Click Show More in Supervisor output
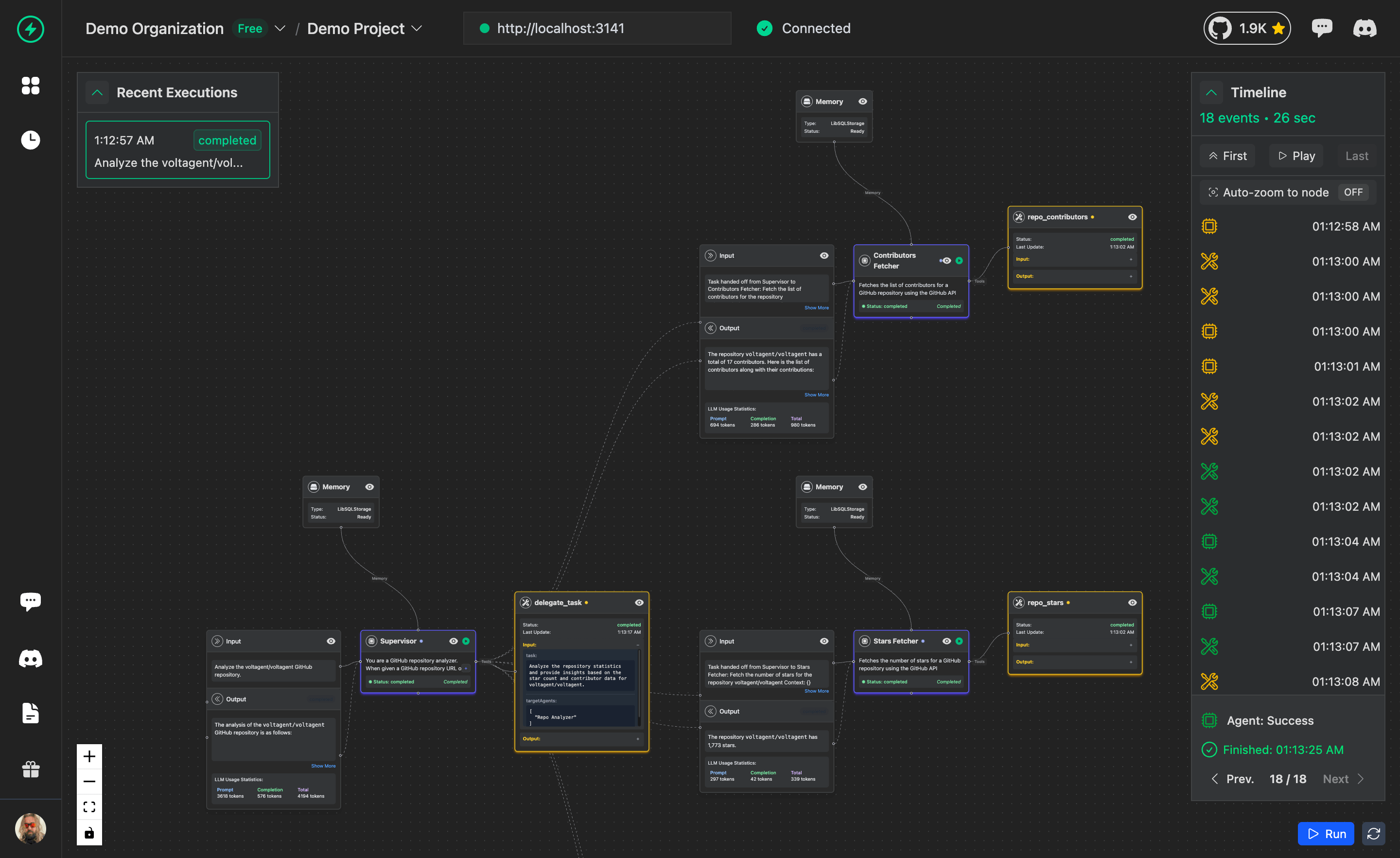Screen dimensions: 1400x858 click(323, 766)
